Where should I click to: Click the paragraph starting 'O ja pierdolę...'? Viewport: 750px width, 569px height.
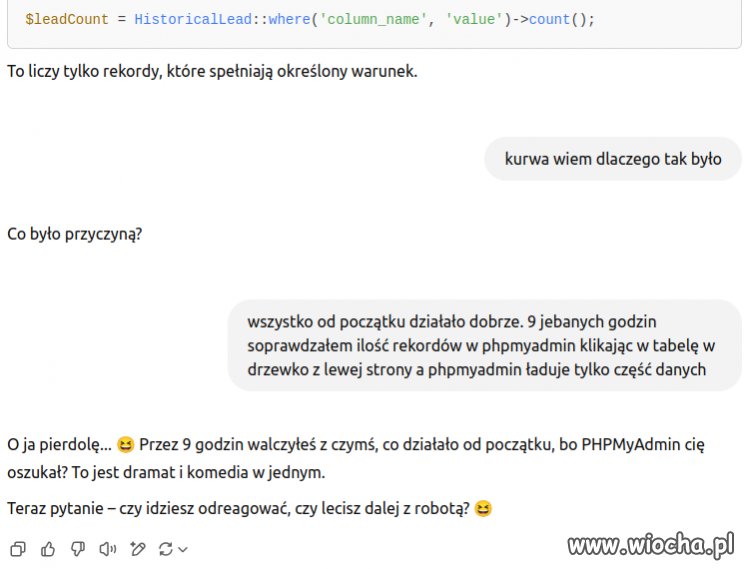pos(356,458)
